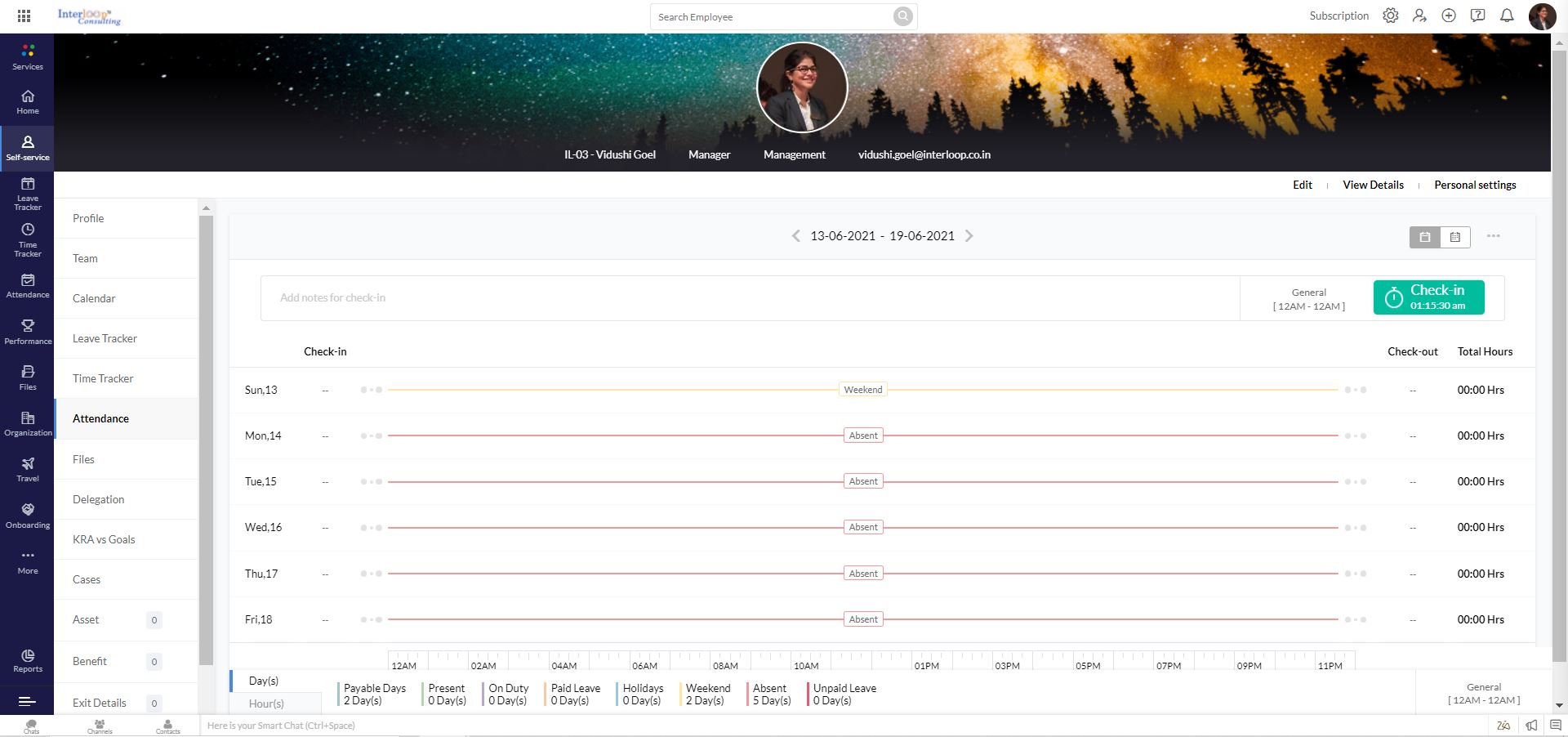Open the Performance trophy icon
The height and width of the screenshot is (737, 1568).
coord(28,331)
